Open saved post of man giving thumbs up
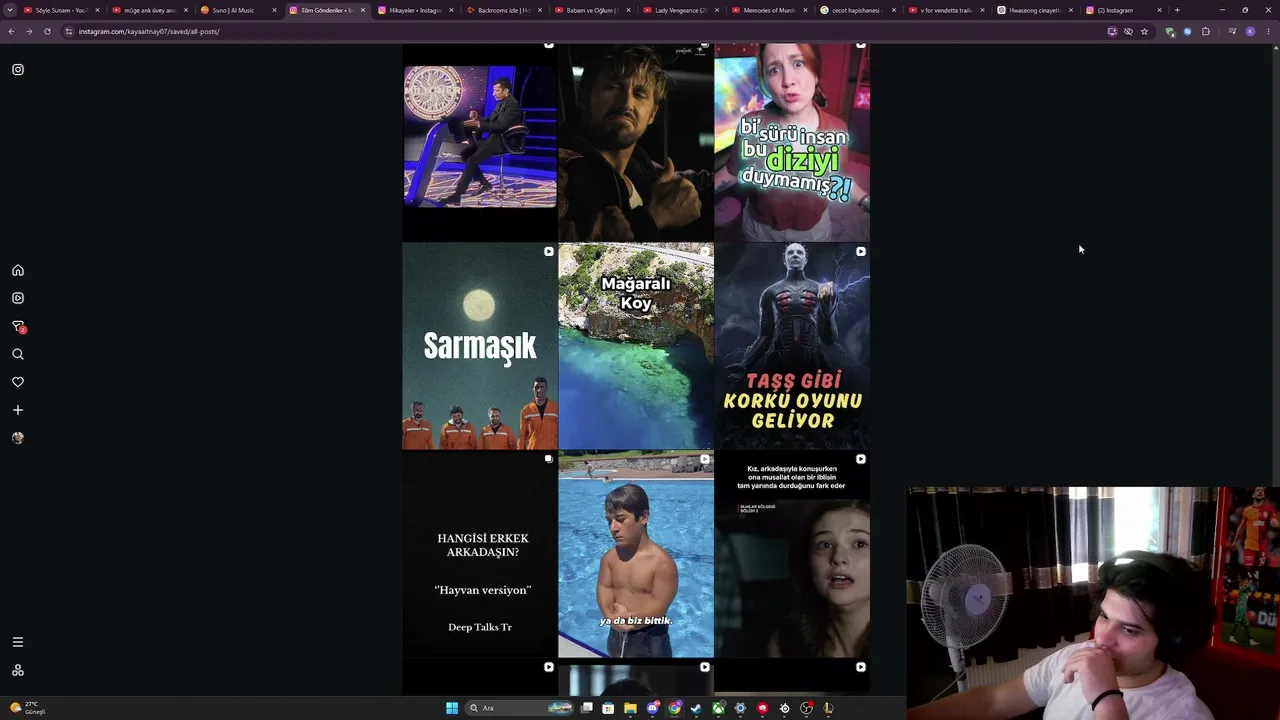This screenshot has height=720, width=1280. 636,140
